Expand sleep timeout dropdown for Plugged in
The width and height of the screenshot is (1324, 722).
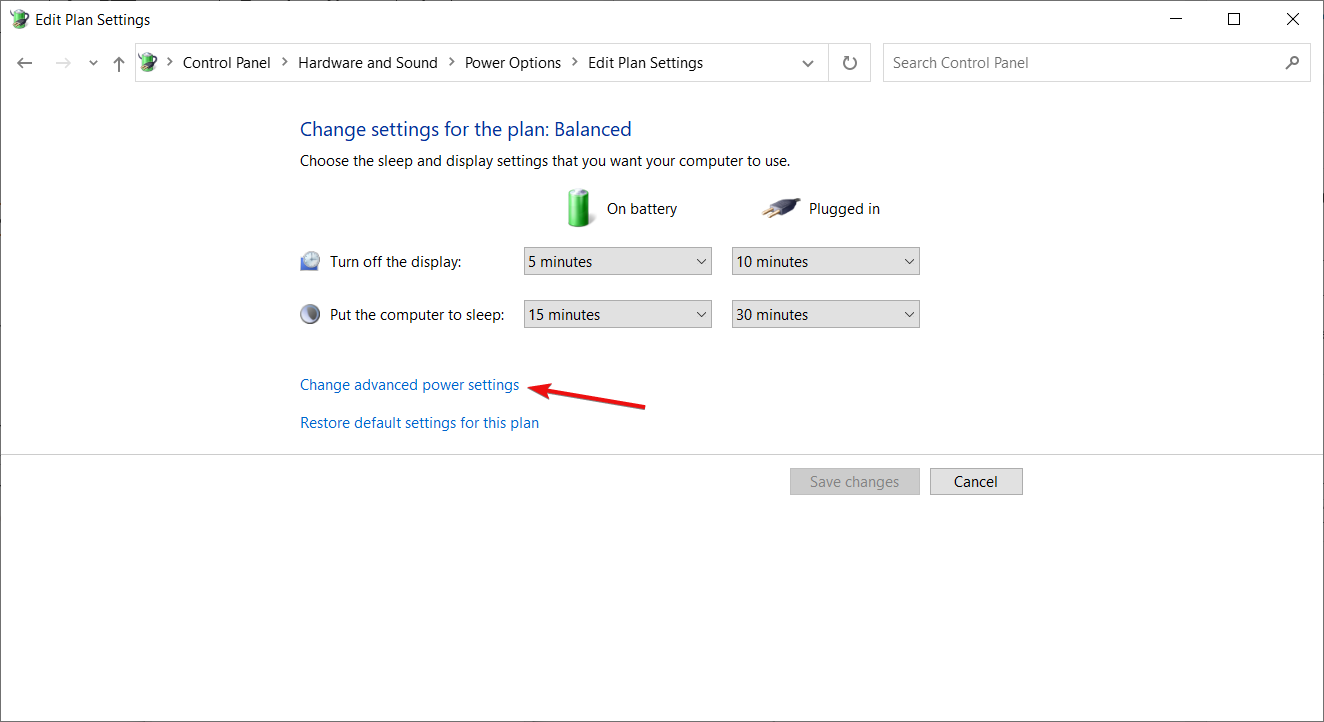click(x=825, y=315)
